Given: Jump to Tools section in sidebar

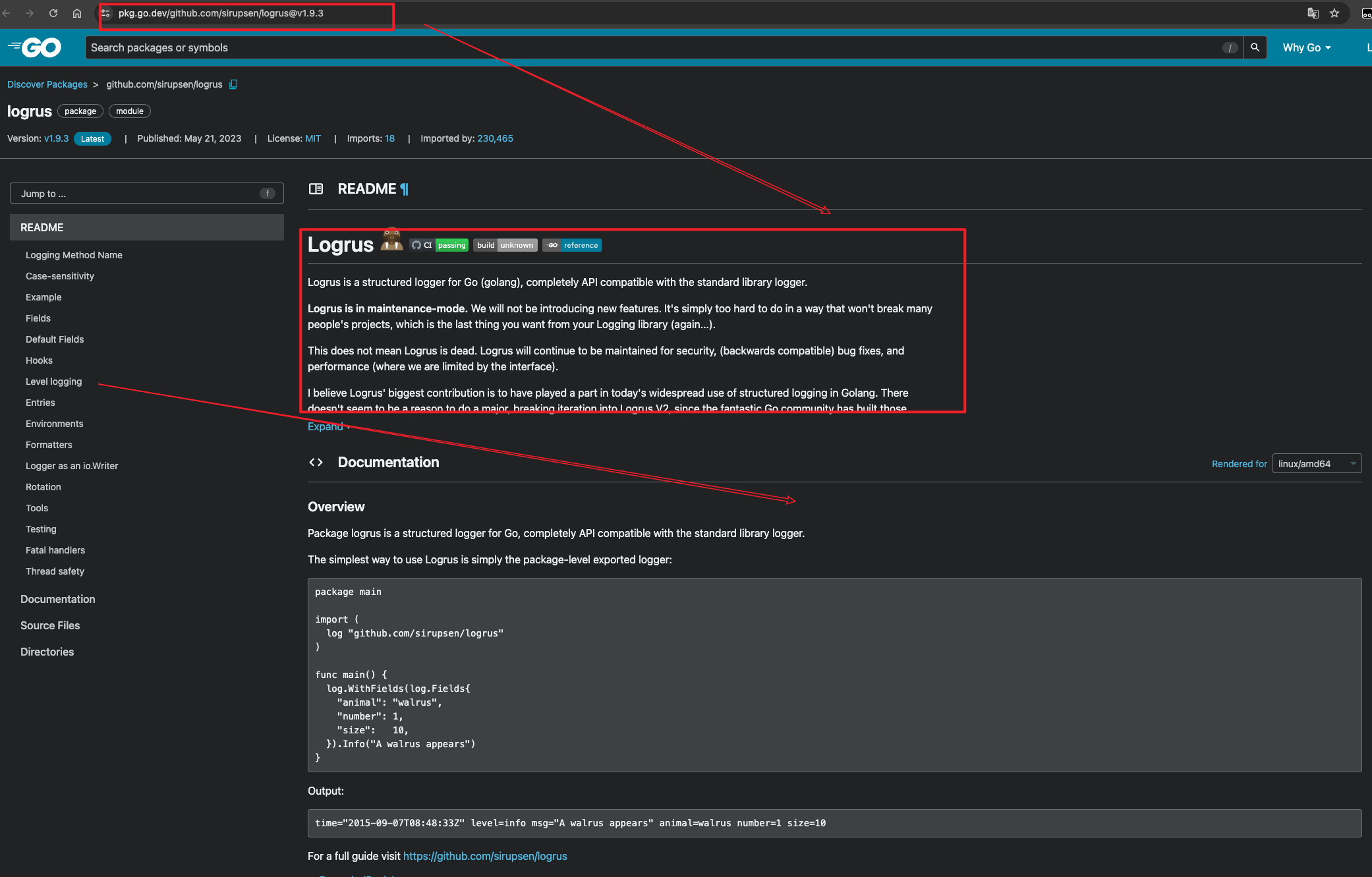Looking at the screenshot, I should coord(37,508).
